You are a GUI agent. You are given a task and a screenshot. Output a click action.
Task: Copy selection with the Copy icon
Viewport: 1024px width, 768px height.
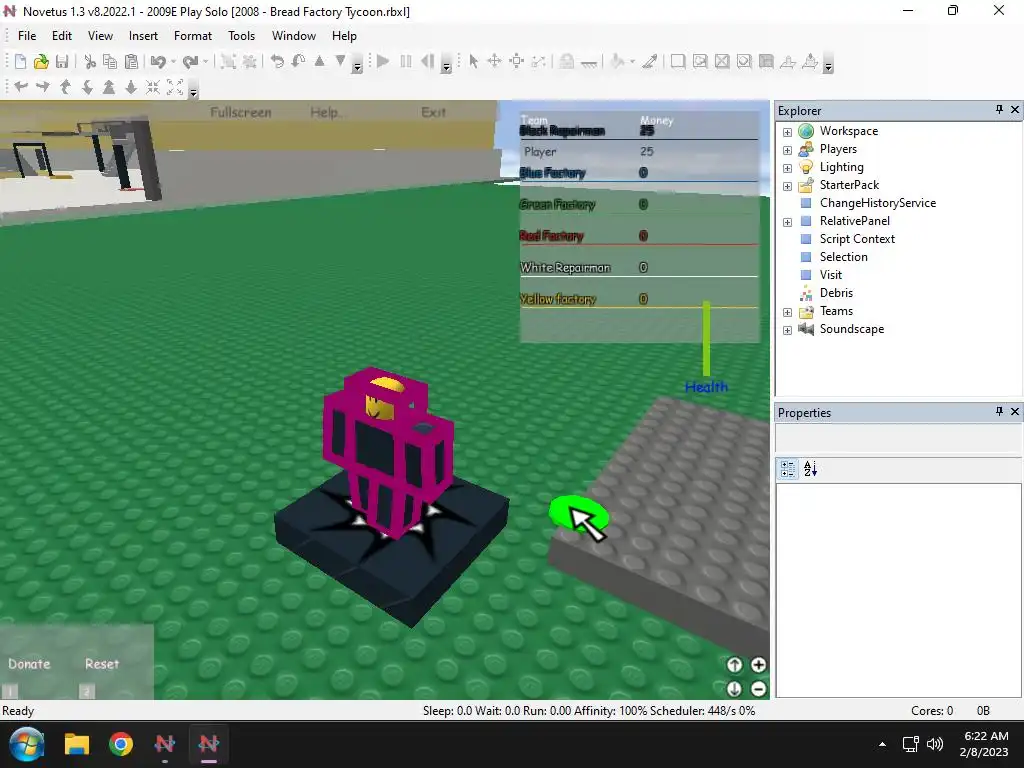pos(110,61)
